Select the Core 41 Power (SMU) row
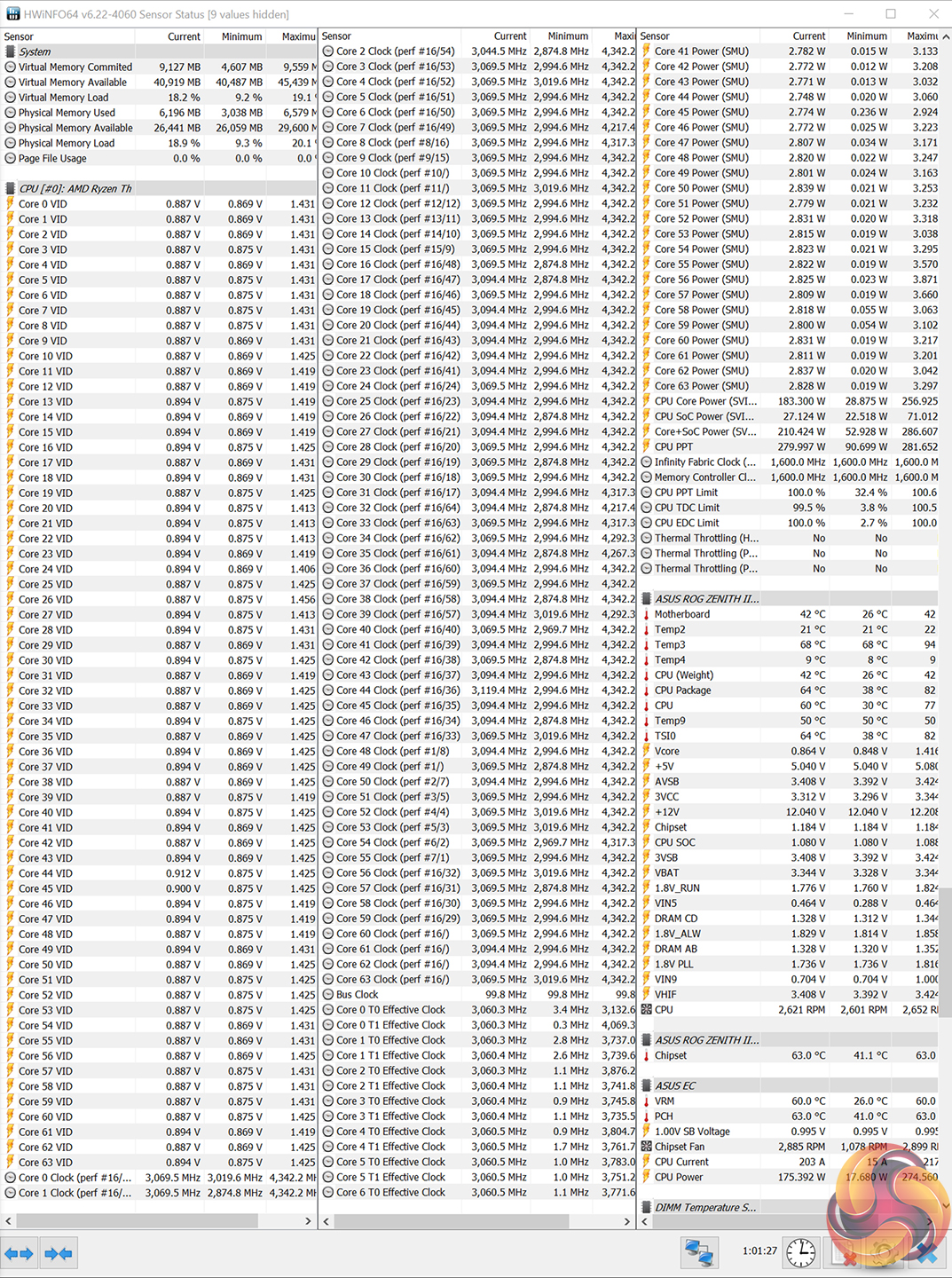The width and height of the screenshot is (952, 1278). (x=788, y=51)
